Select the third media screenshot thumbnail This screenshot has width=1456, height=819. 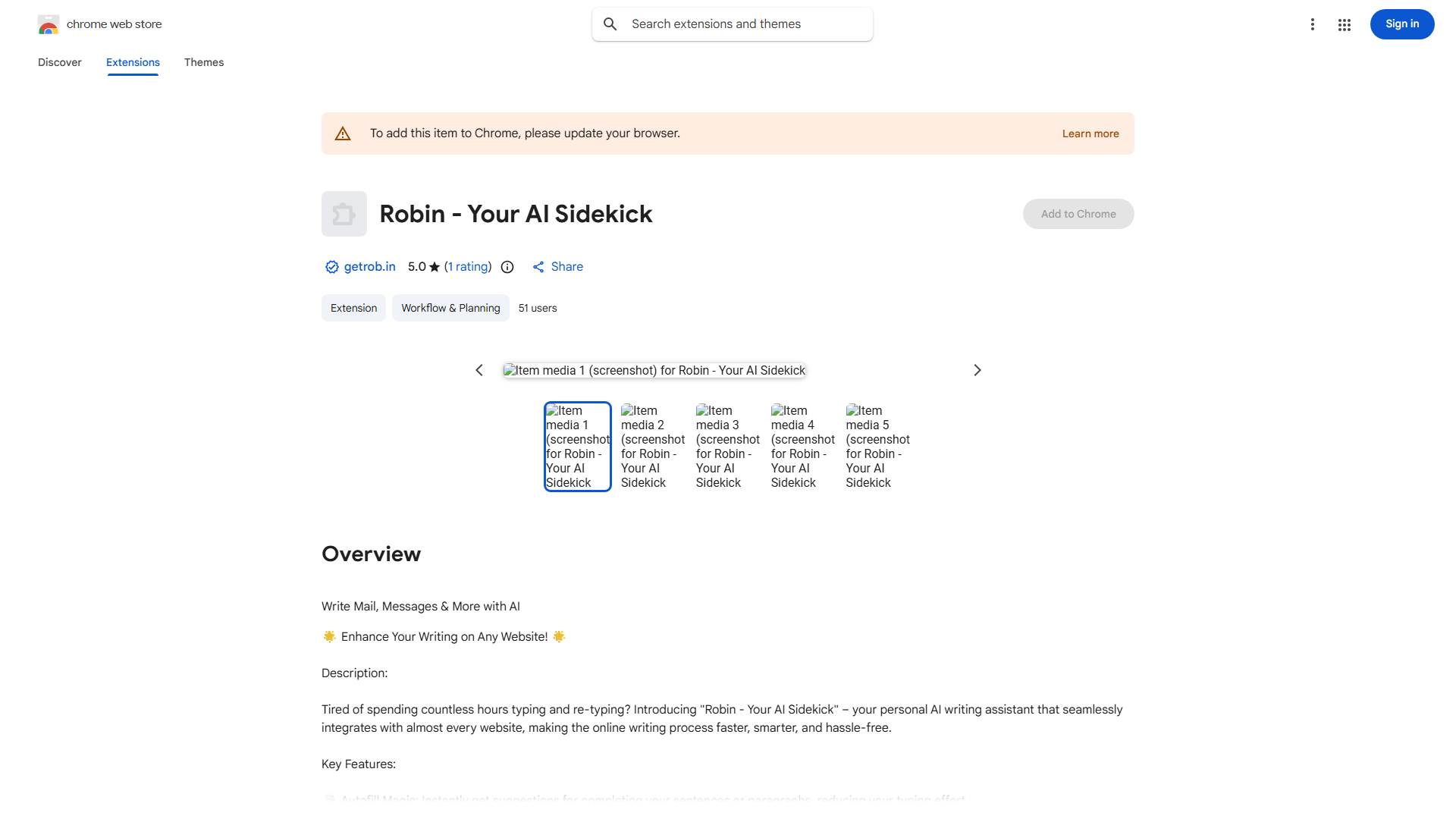pos(727,446)
